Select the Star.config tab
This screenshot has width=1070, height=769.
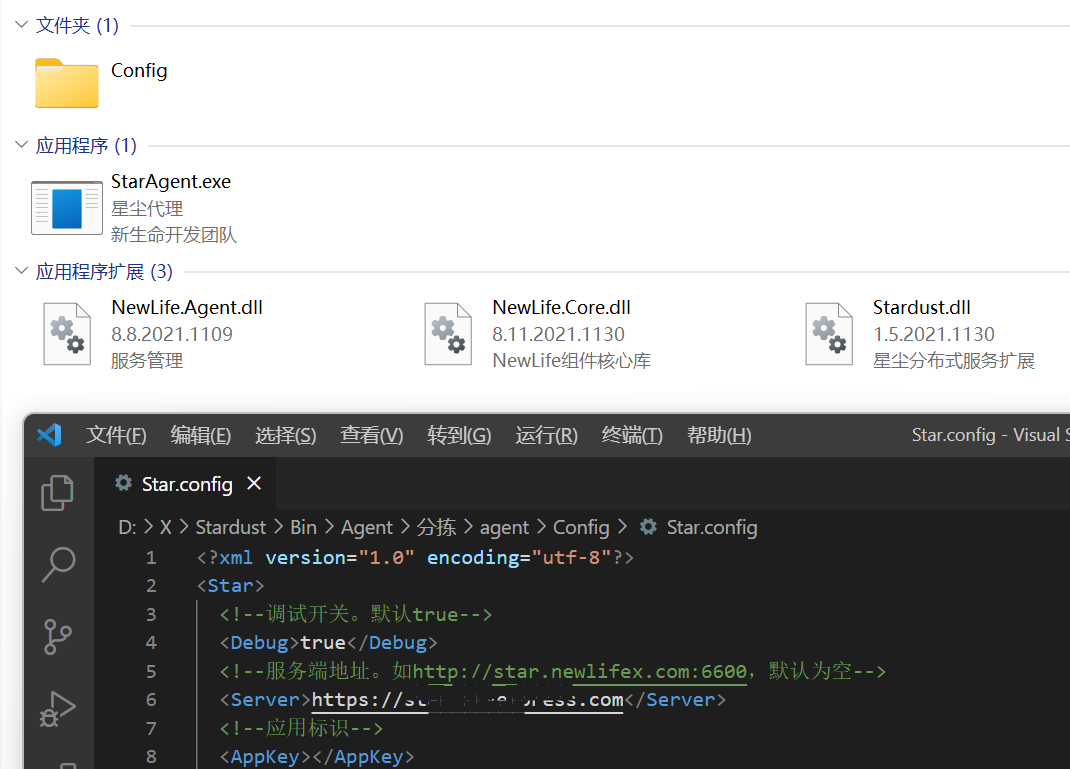pyautogui.click(x=185, y=484)
